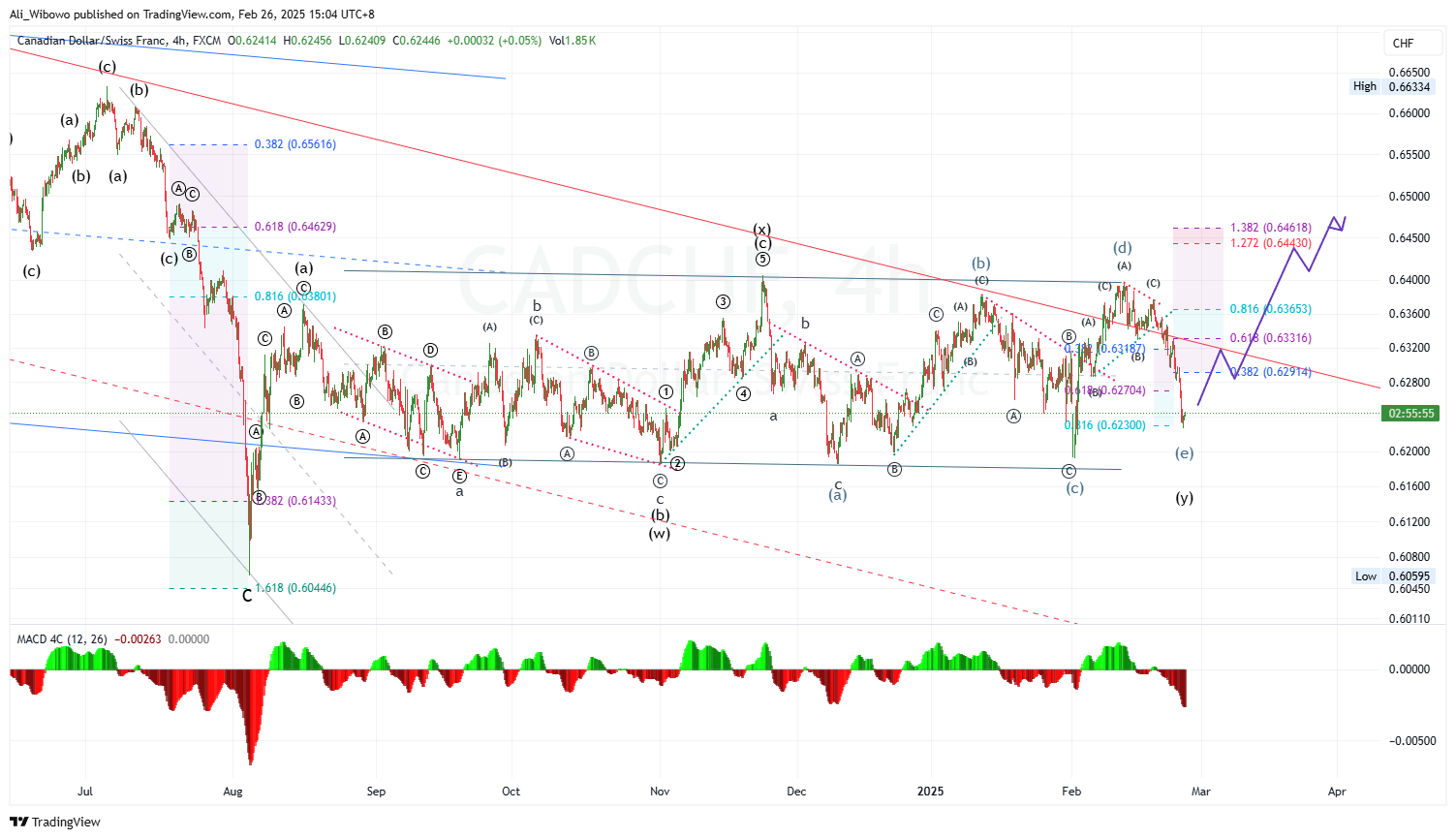
Task: Click the 0.618 (0.63316) retracement label
Action: tap(1271, 338)
